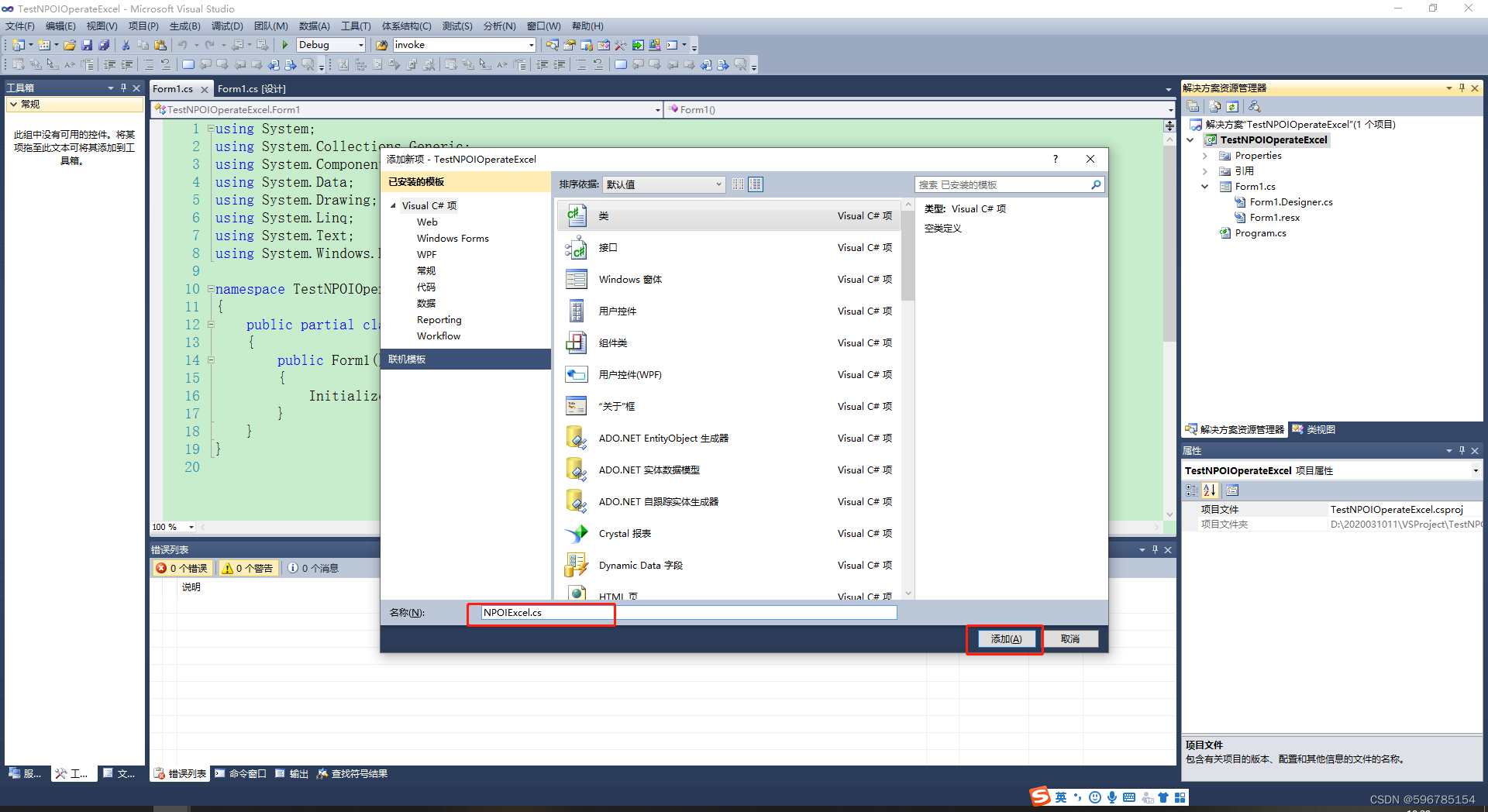Start debugging with the green play icon
Viewport: 1488px width, 812px height.
(x=285, y=45)
